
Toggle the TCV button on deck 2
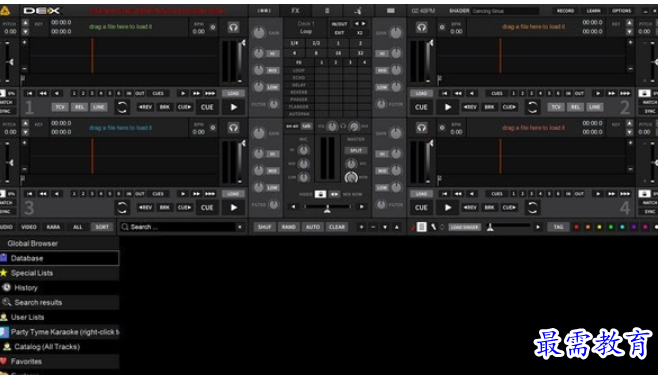pos(556,107)
